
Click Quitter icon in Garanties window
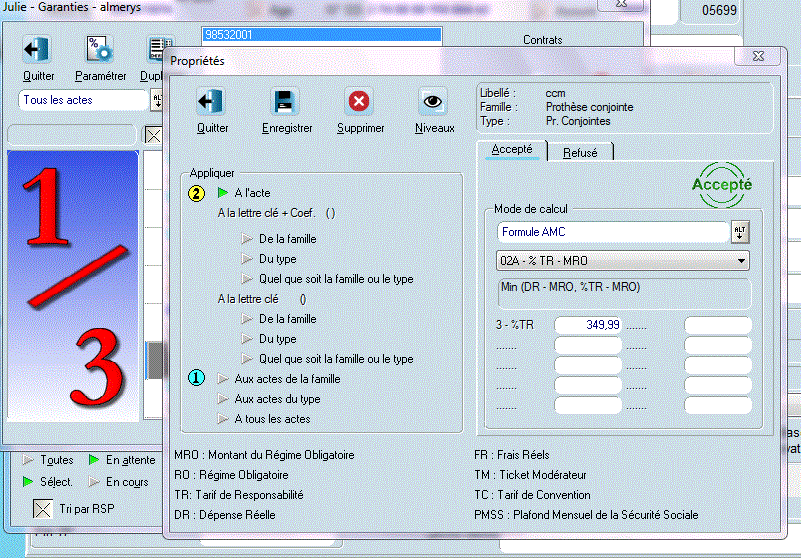point(38,50)
